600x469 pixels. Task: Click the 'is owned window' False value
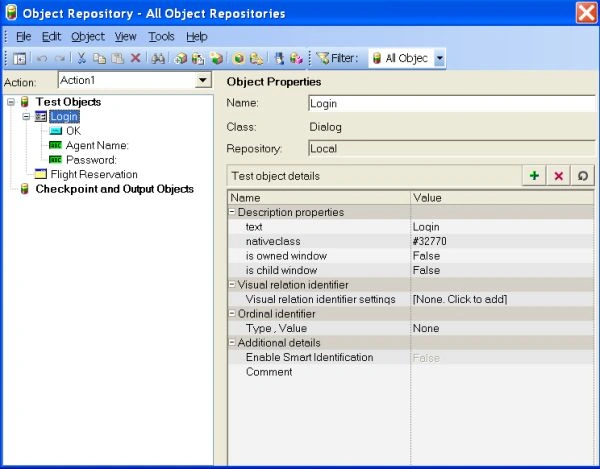pos(426,256)
